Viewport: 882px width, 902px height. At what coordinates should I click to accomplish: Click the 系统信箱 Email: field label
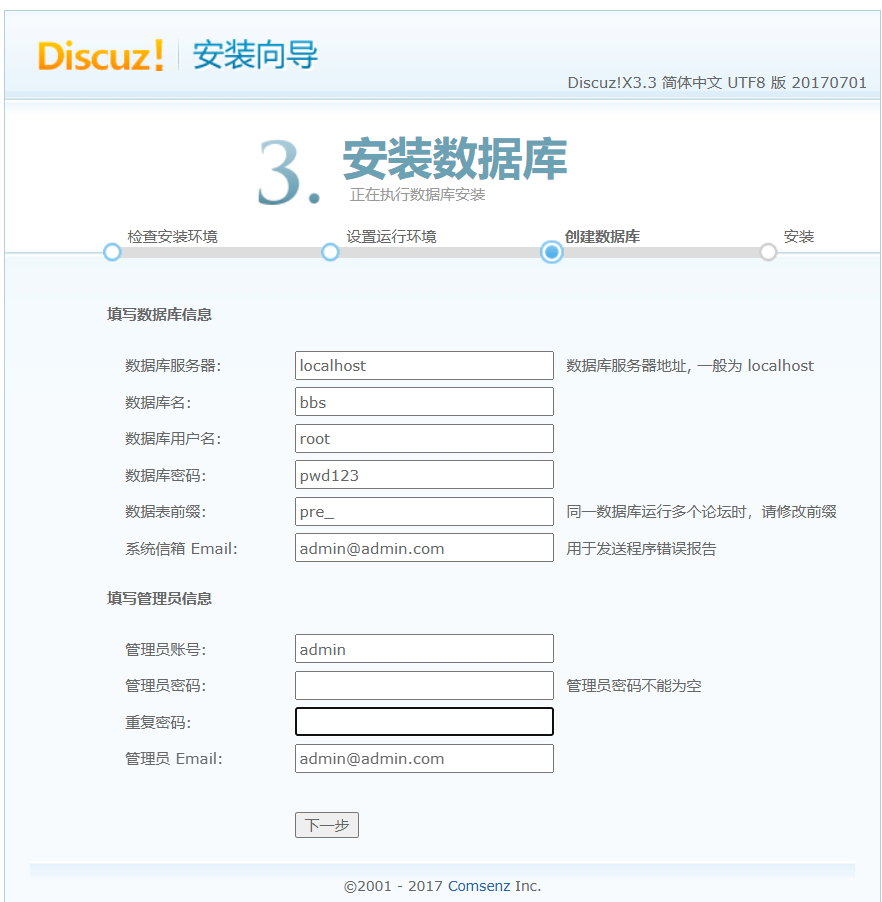[x=181, y=549]
